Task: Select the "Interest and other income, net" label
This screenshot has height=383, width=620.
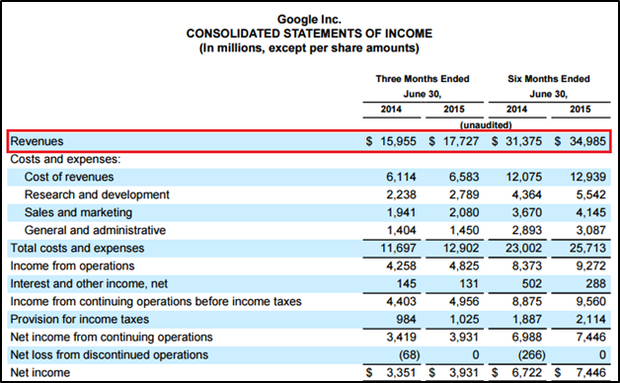Action: point(89,283)
